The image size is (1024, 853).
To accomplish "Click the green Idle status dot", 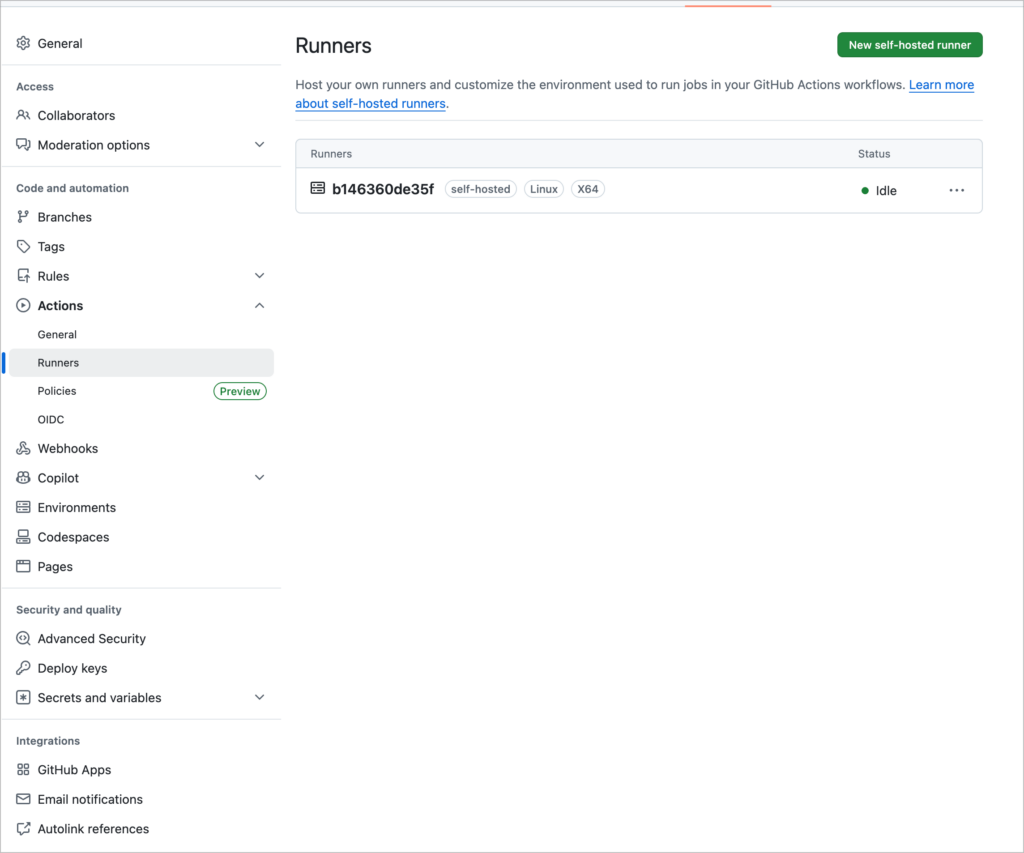I will click(865, 191).
